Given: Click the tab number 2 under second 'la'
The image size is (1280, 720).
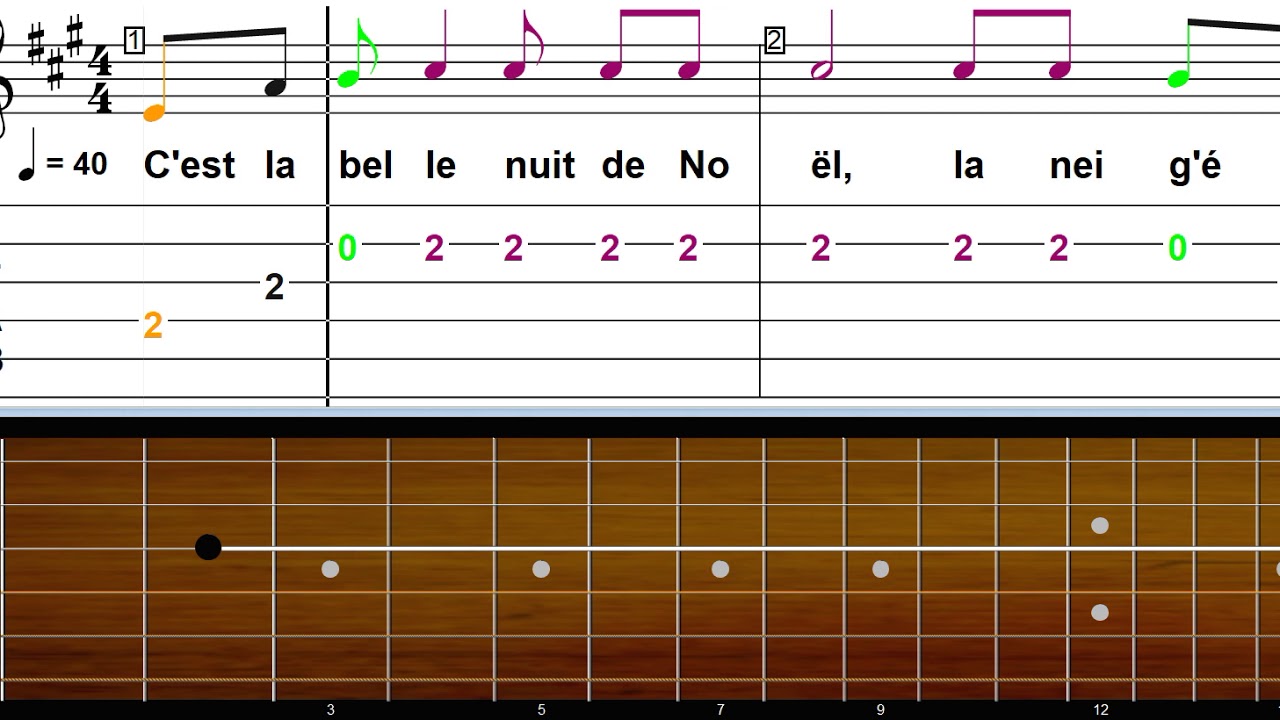Looking at the screenshot, I should 963,248.
